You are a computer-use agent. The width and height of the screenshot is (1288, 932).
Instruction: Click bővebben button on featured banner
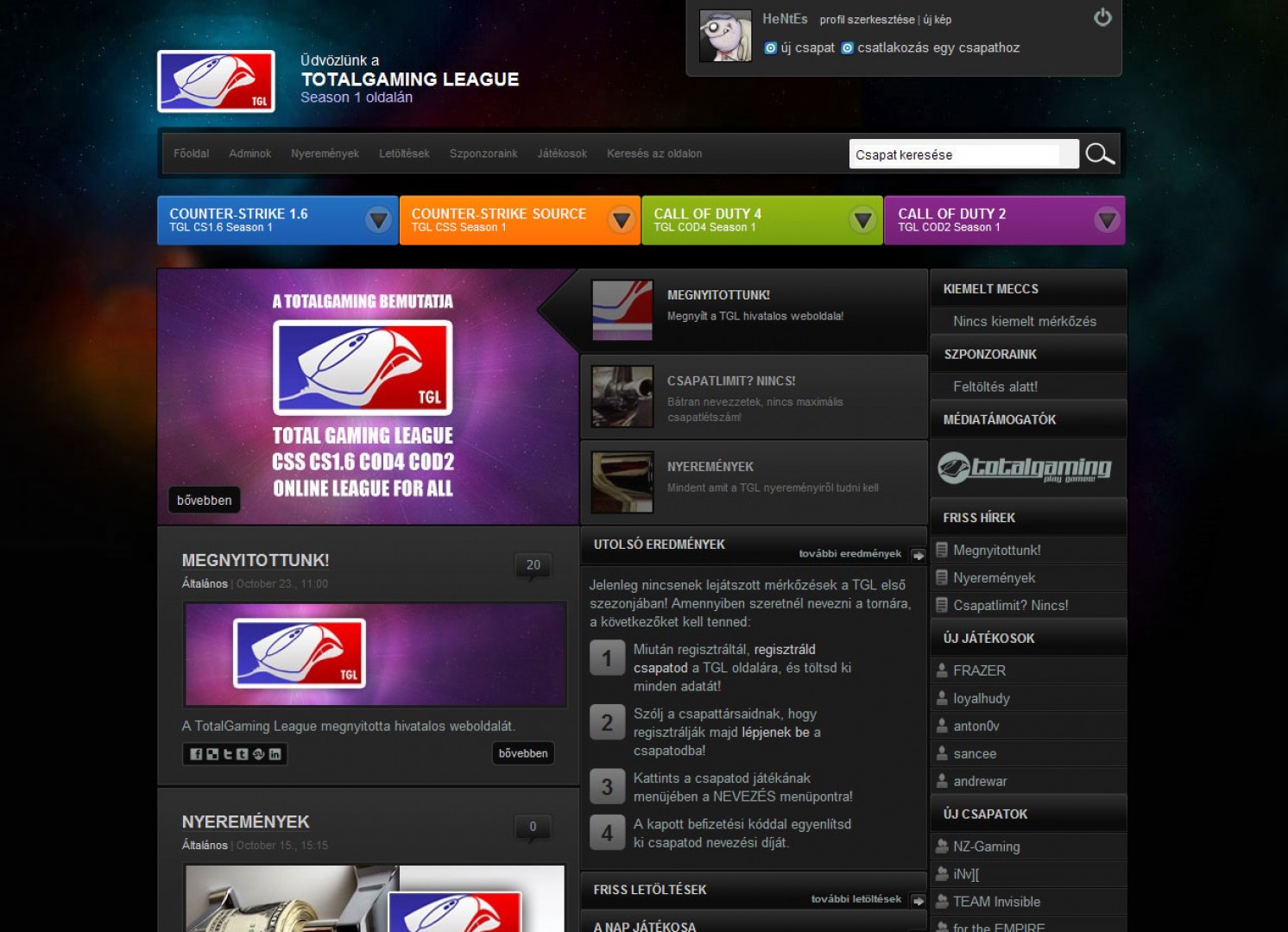pyautogui.click(x=205, y=501)
